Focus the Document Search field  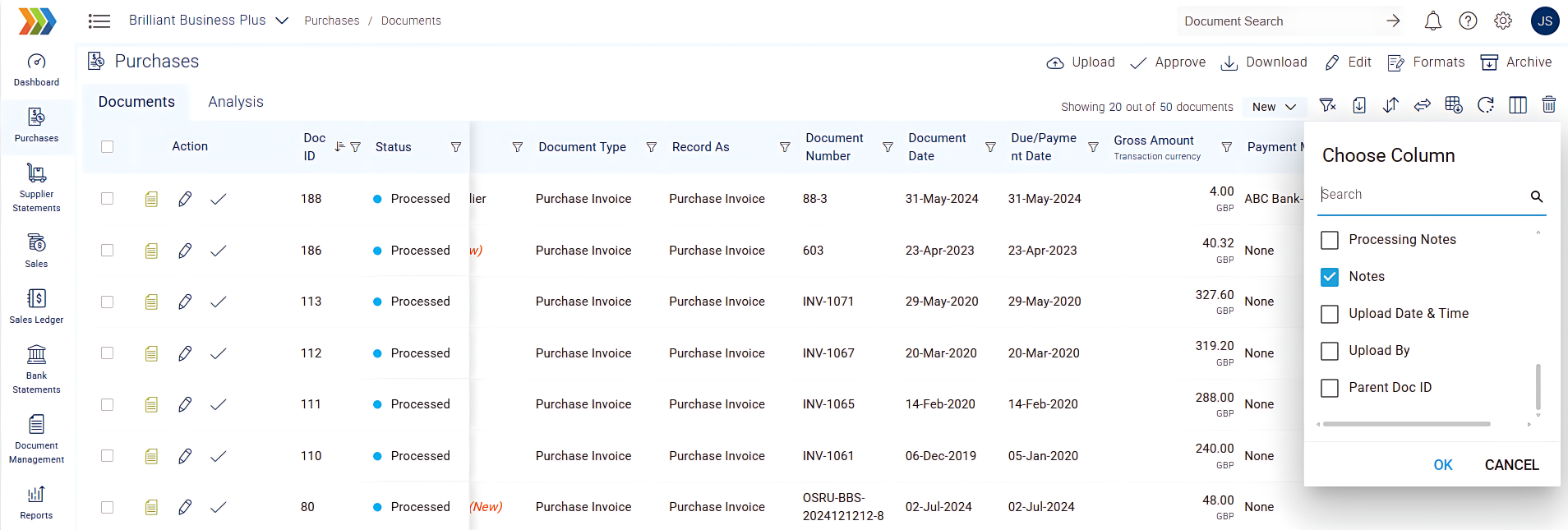[1279, 21]
